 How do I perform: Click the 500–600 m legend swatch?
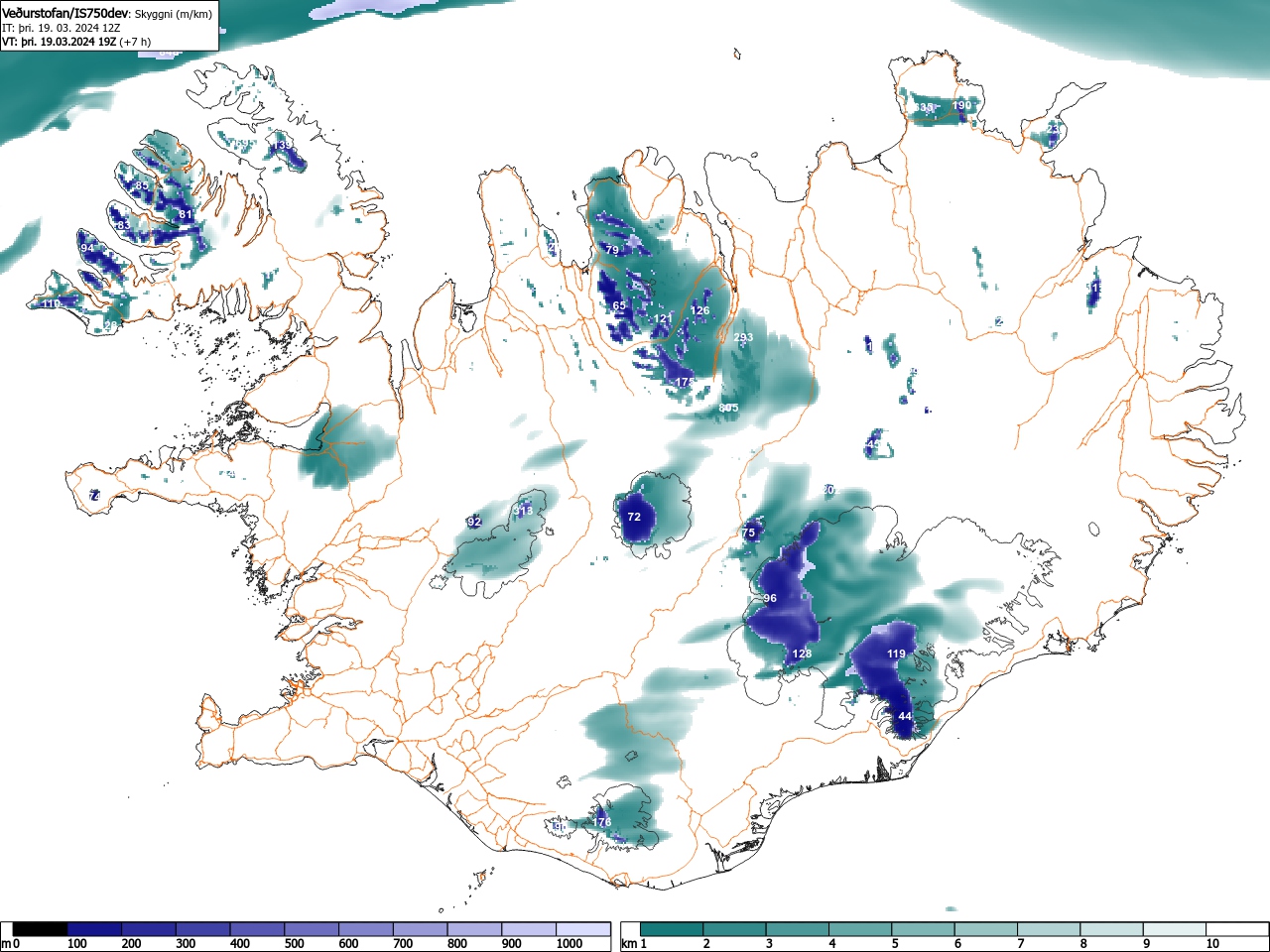click(x=313, y=929)
